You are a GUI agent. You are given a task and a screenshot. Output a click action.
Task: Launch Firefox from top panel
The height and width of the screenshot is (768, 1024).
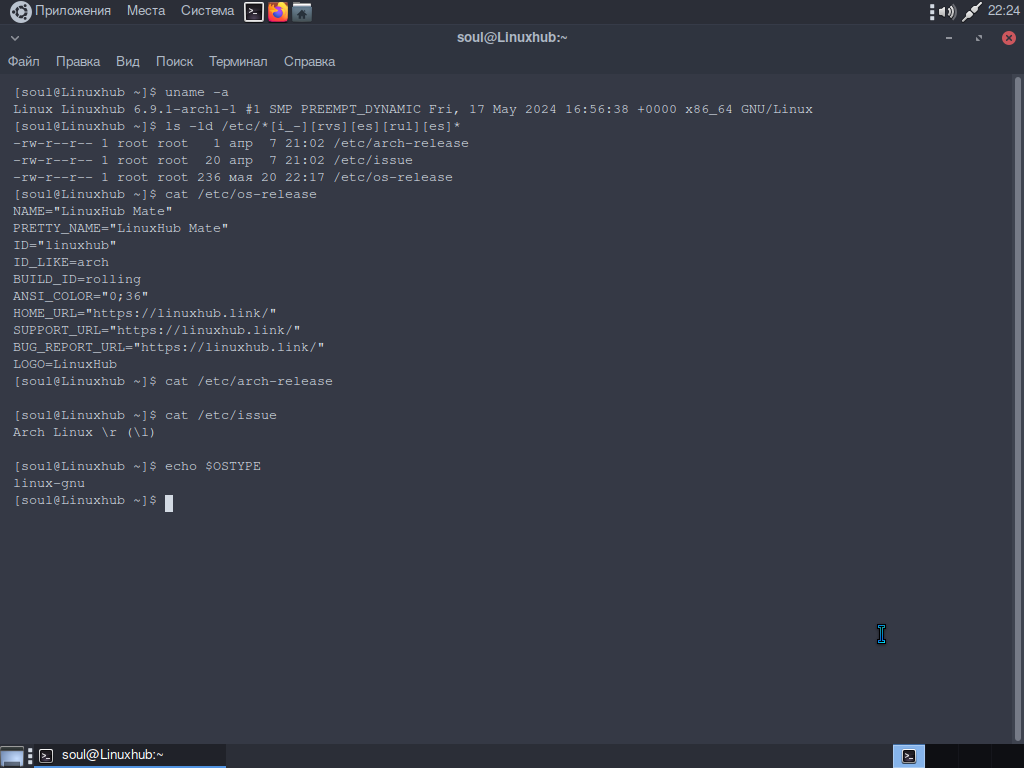(x=278, y=11)
